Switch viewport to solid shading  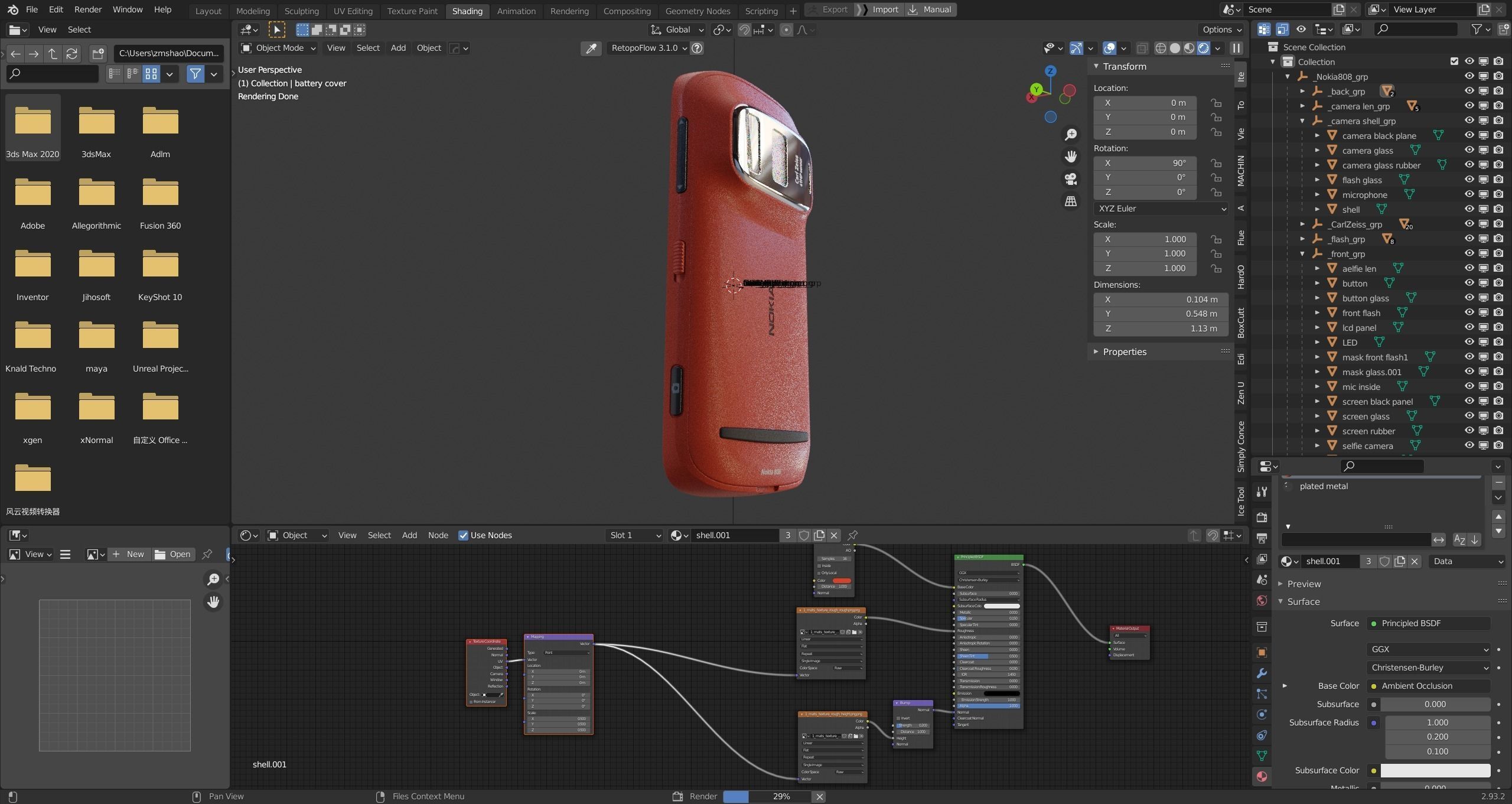[1175, 48]
